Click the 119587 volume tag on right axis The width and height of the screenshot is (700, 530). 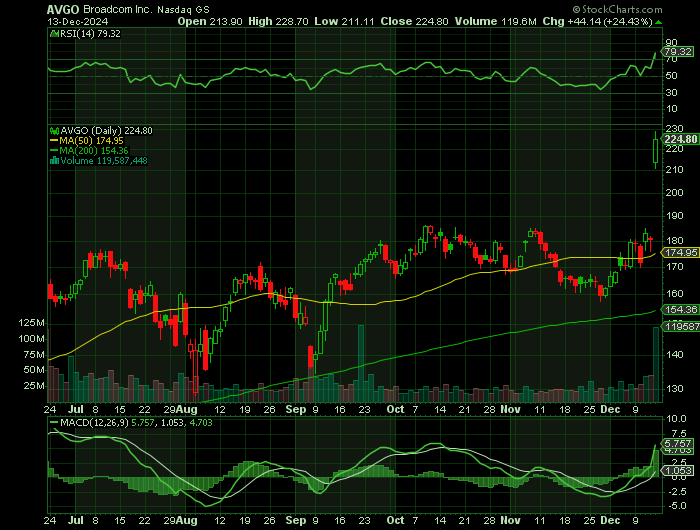(682, 327)
